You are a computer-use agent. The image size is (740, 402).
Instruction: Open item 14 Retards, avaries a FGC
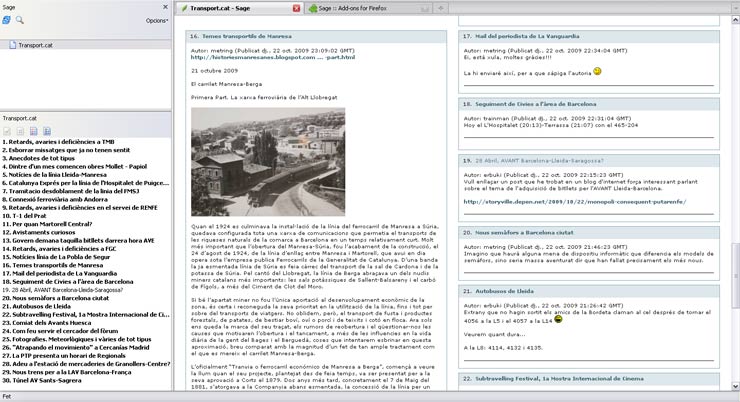59,249
